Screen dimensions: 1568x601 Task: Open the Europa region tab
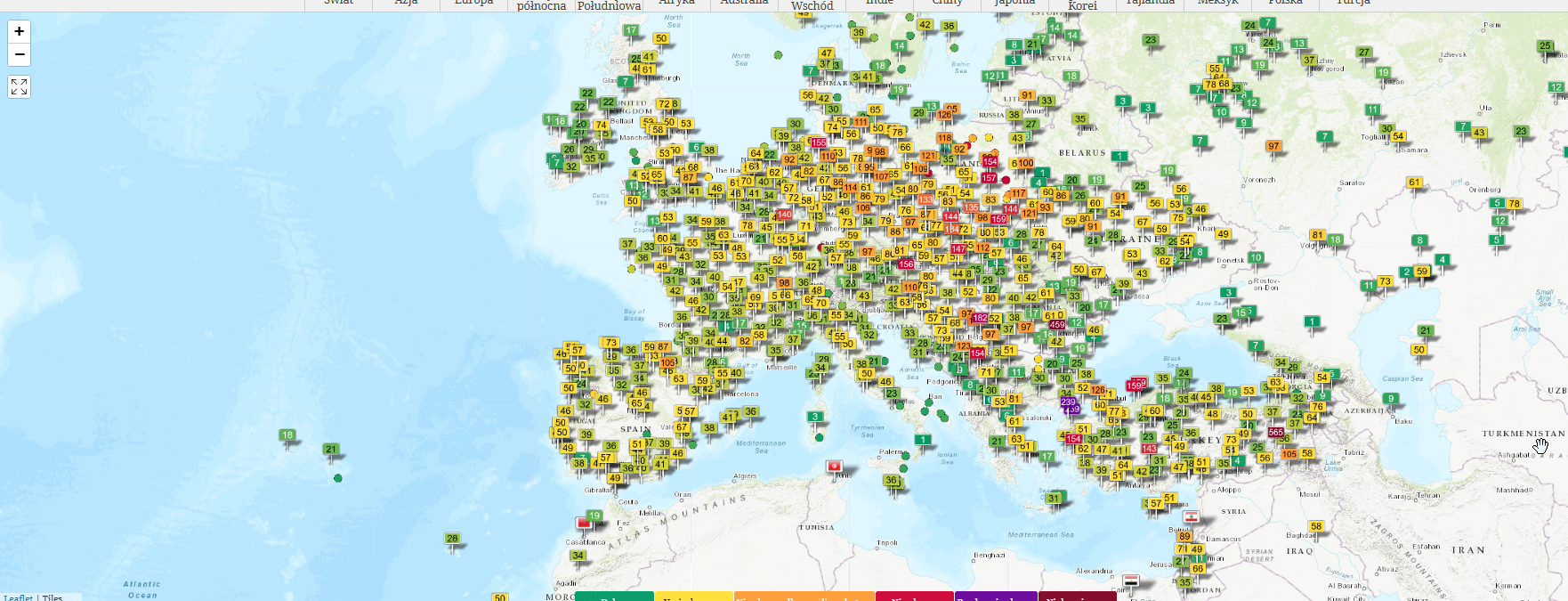coord(473,3)
